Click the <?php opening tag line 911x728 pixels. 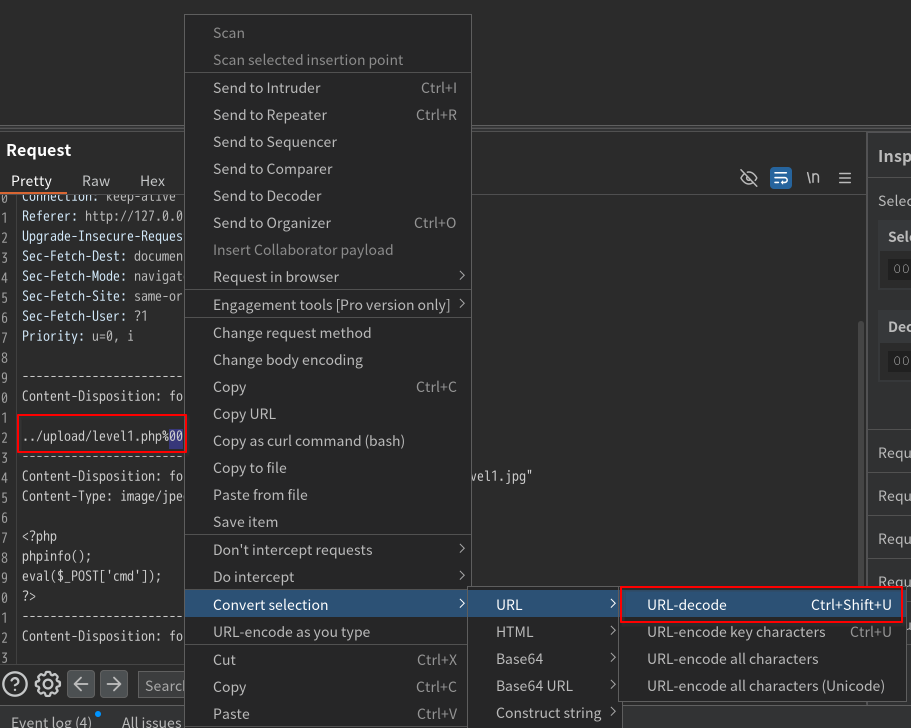click(40, 536)
